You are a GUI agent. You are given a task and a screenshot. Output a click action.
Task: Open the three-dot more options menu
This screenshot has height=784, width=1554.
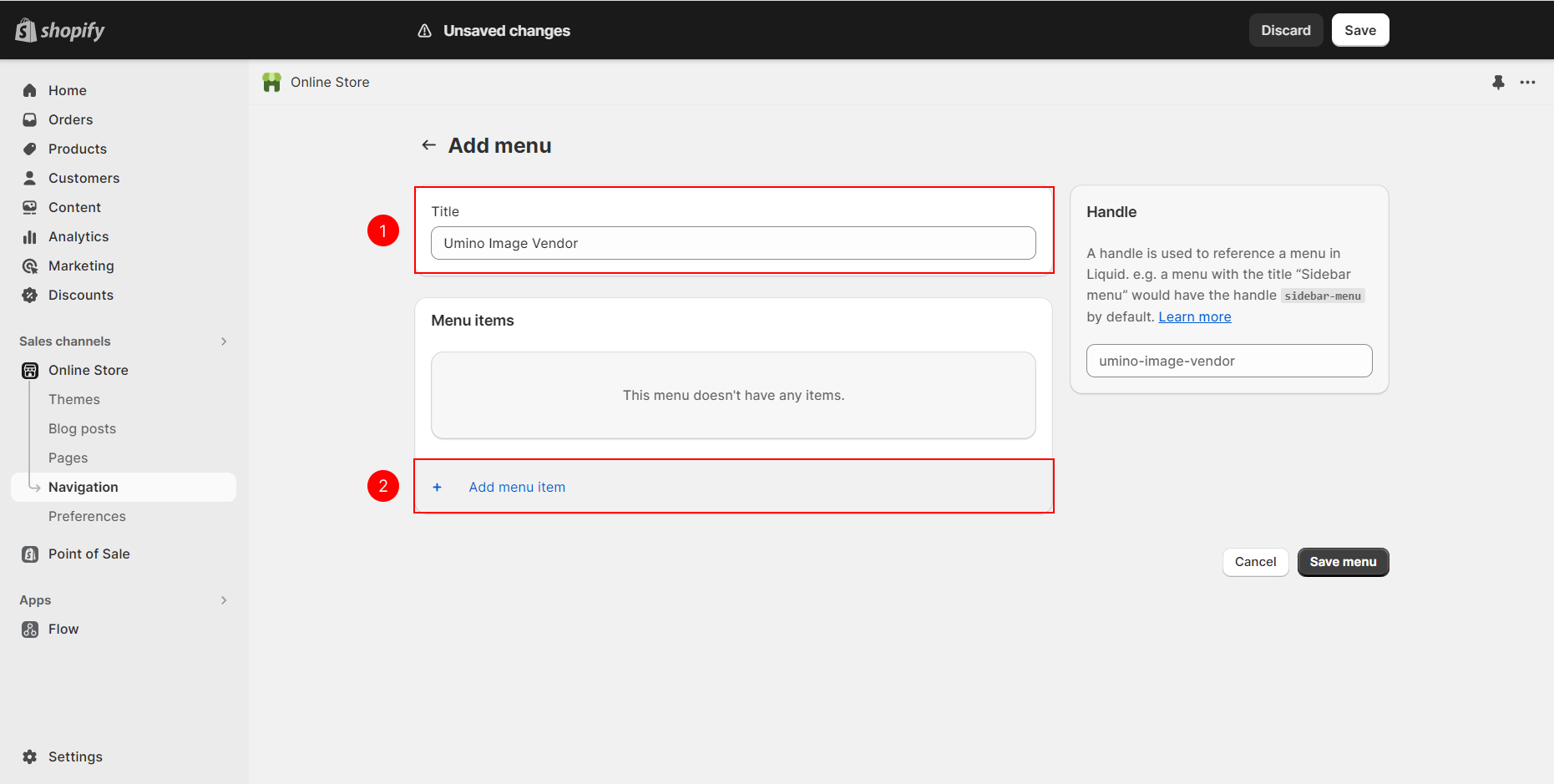1527,82
